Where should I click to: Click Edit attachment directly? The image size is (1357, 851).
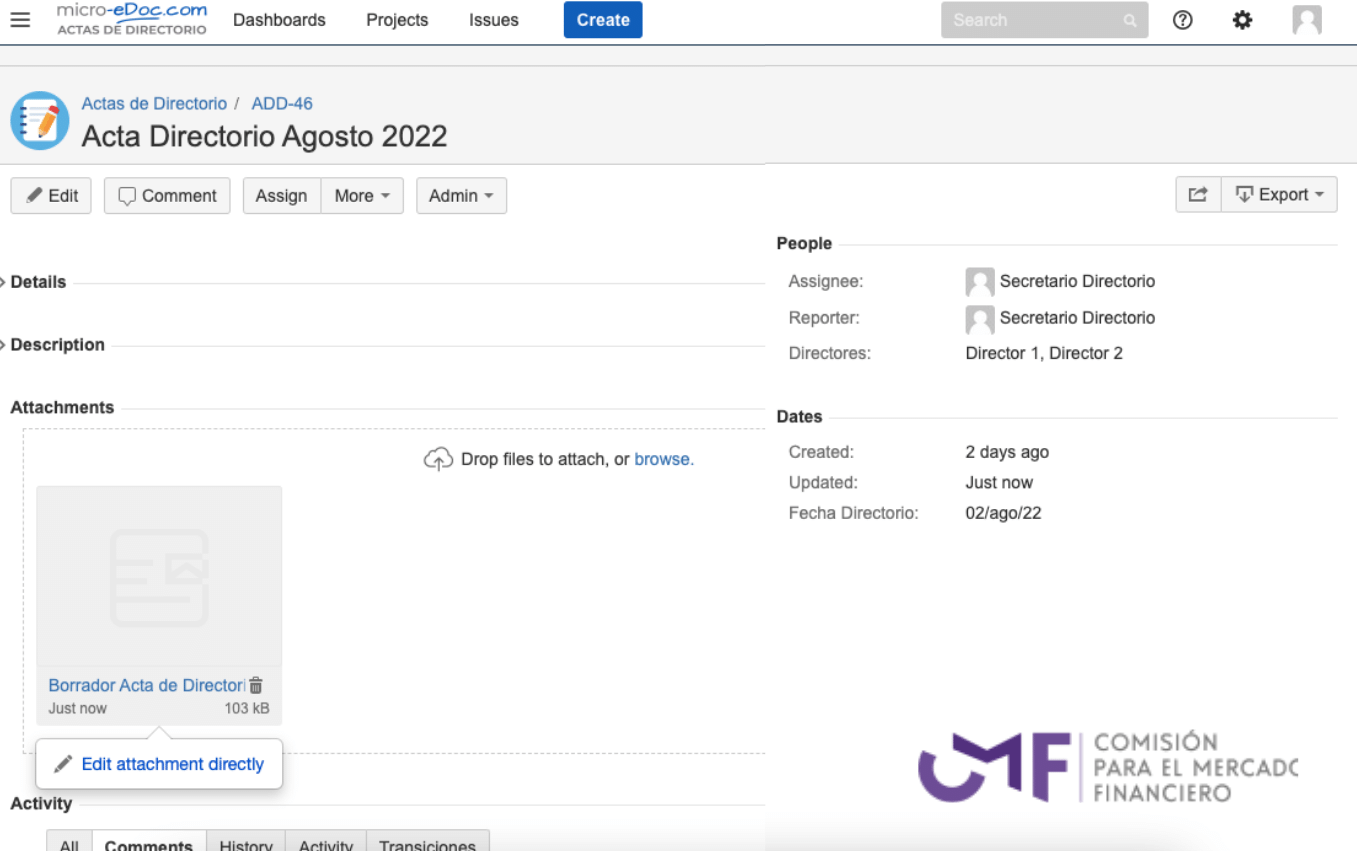click(171, 763)
